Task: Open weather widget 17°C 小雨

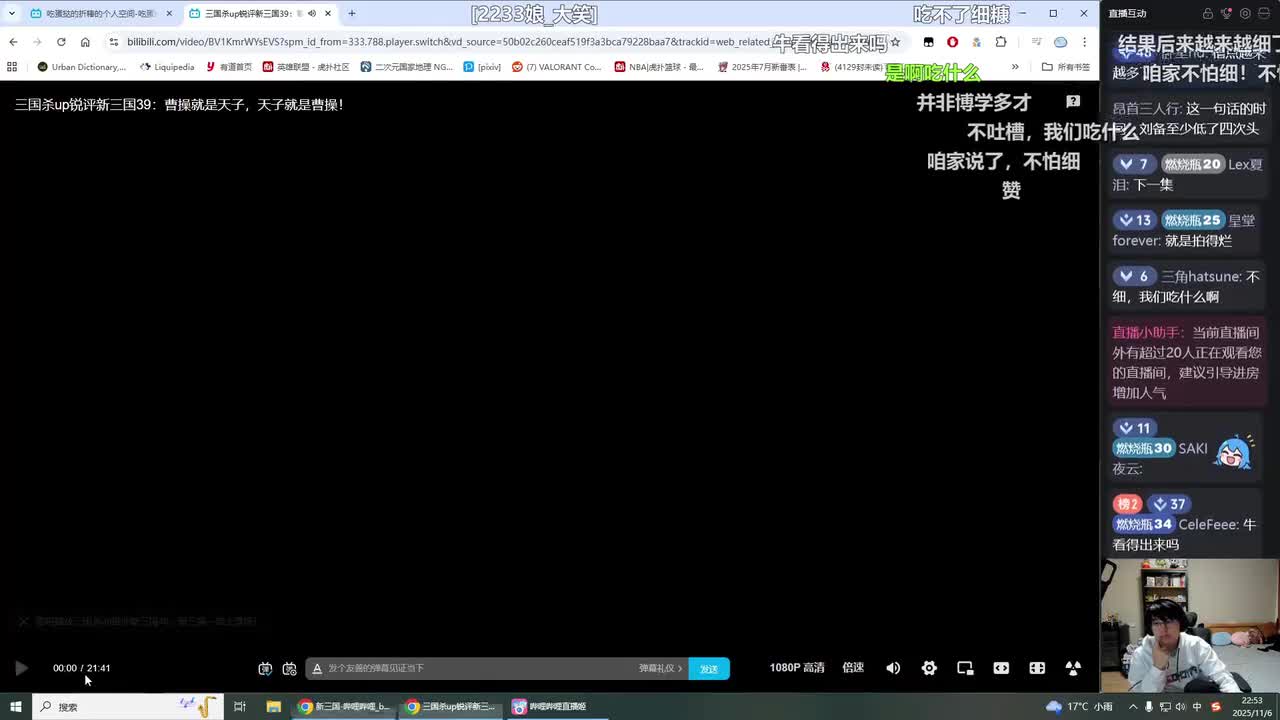Action: click(1079, 706)
